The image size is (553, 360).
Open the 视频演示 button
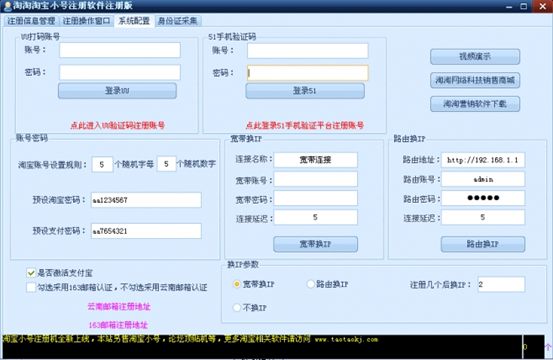pos(475,56)
